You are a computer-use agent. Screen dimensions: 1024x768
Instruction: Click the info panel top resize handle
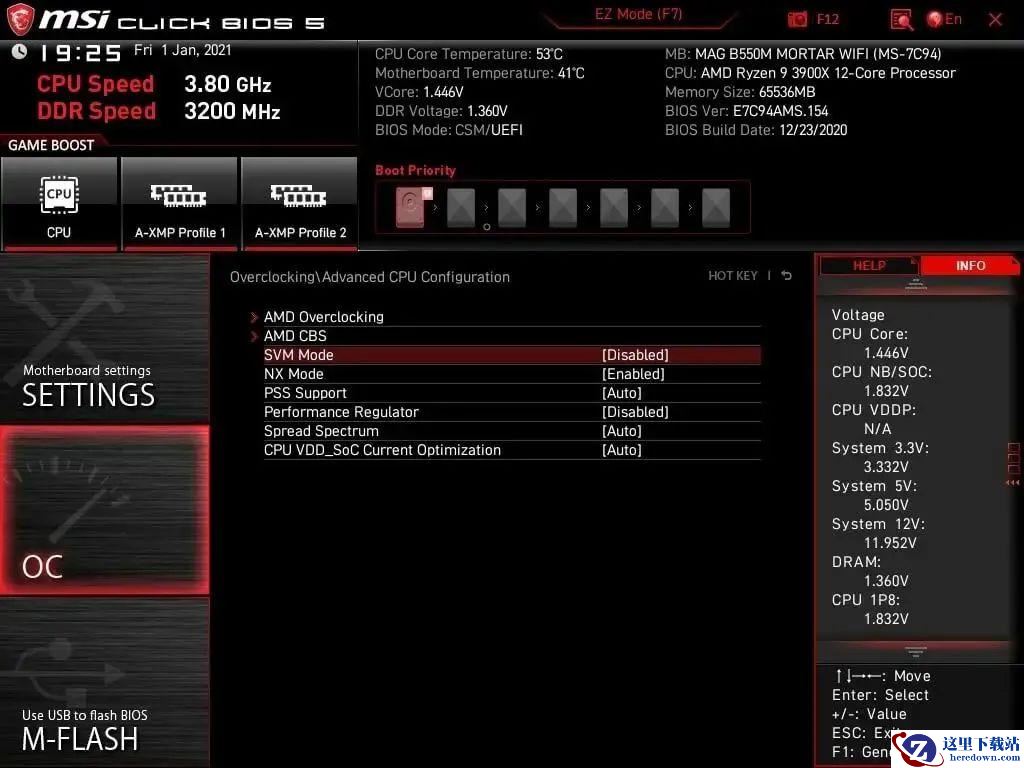(x=916, y=283)
